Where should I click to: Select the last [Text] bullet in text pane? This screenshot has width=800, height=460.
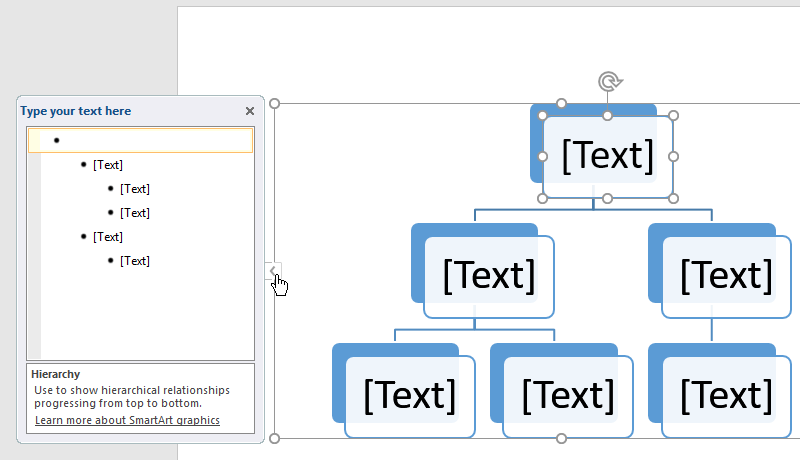[x=134, y=261]
